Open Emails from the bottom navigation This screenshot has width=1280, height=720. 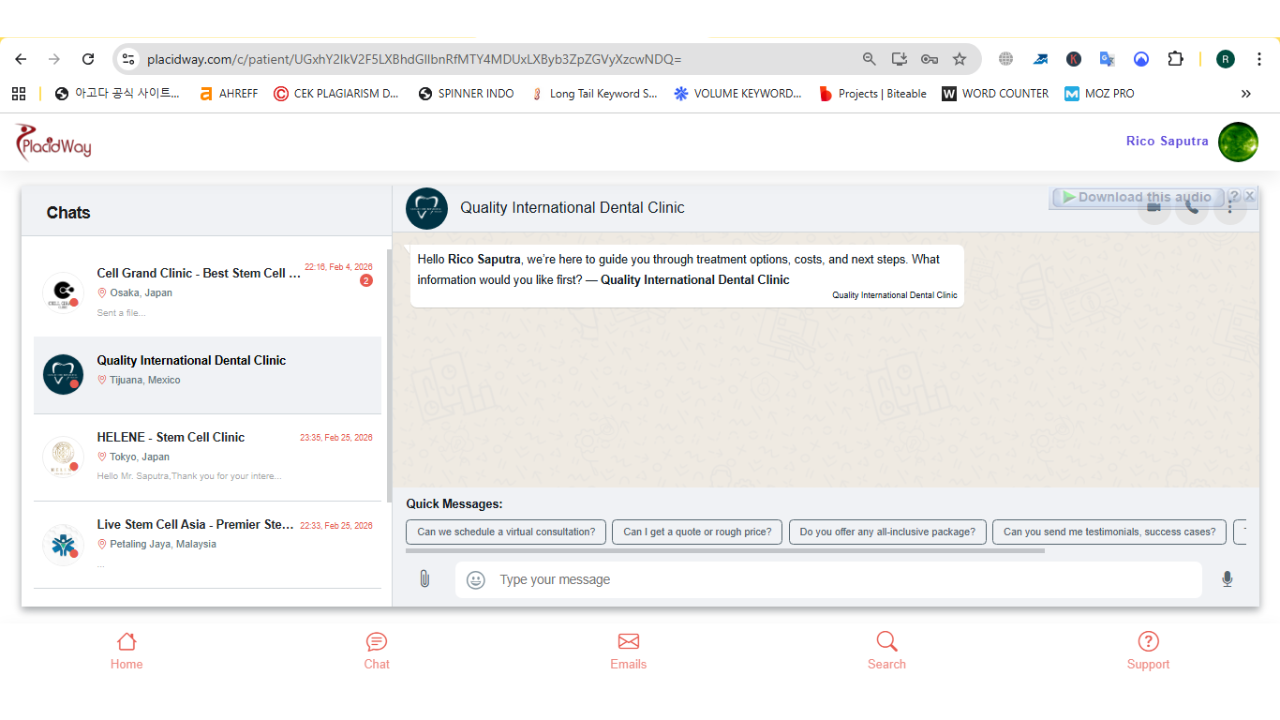pyautogui.click(x=628, y=650)
